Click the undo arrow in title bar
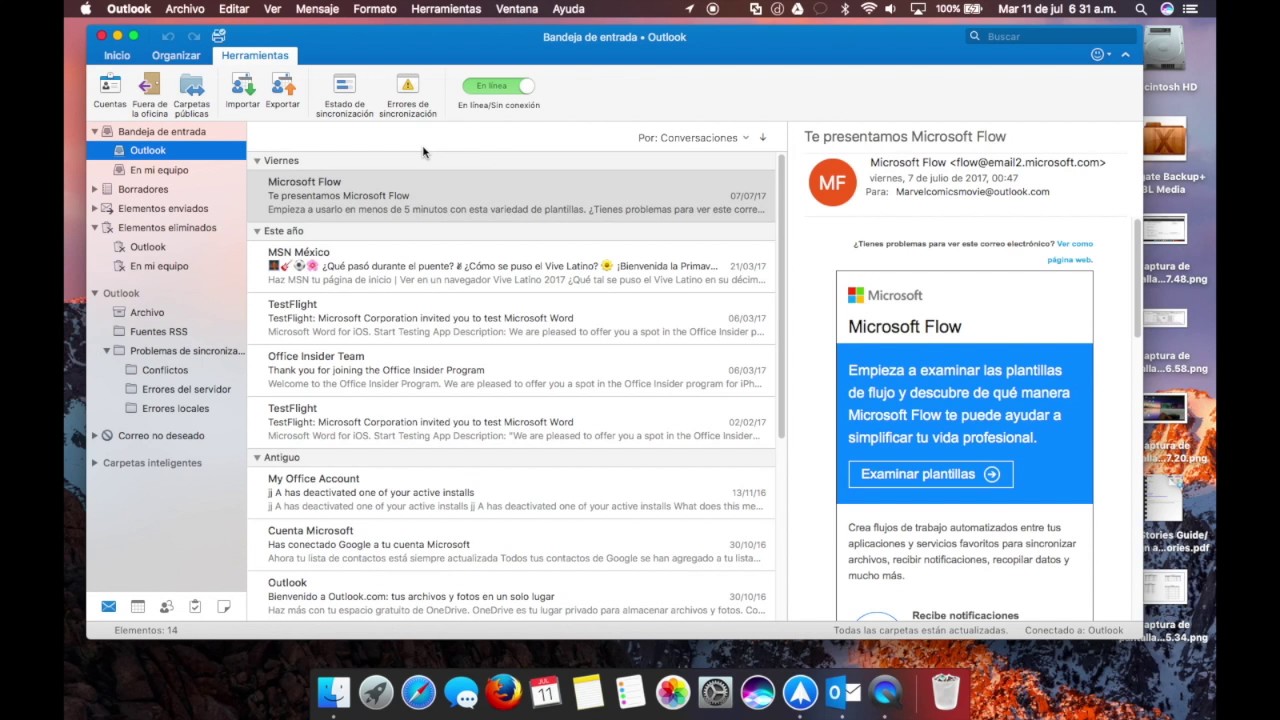1280x720 pixels. (168, 36)
